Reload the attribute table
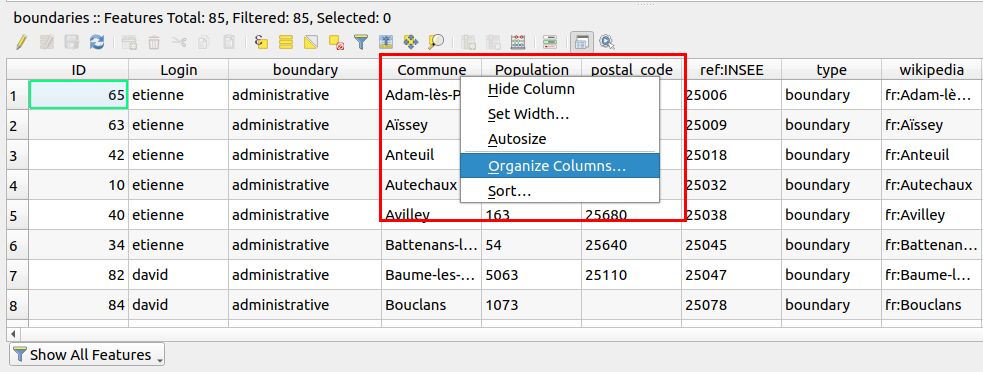Image resolution: width=983 pixels, height=372 pixels. [x=97, y=42]
